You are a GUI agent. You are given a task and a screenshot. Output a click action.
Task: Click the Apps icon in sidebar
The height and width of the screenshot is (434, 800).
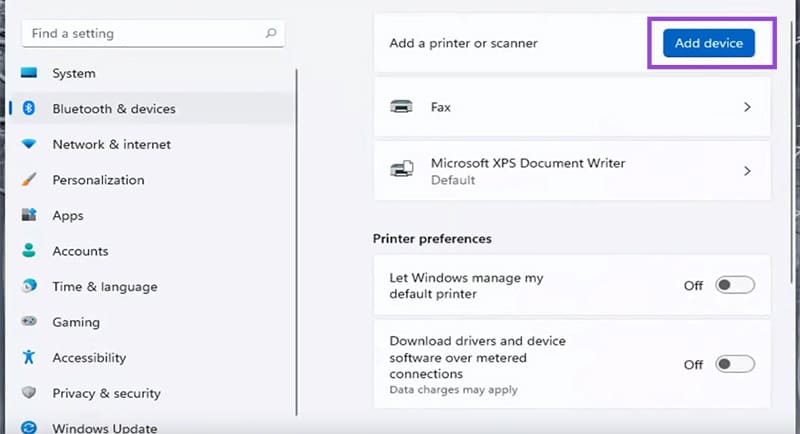29,215
